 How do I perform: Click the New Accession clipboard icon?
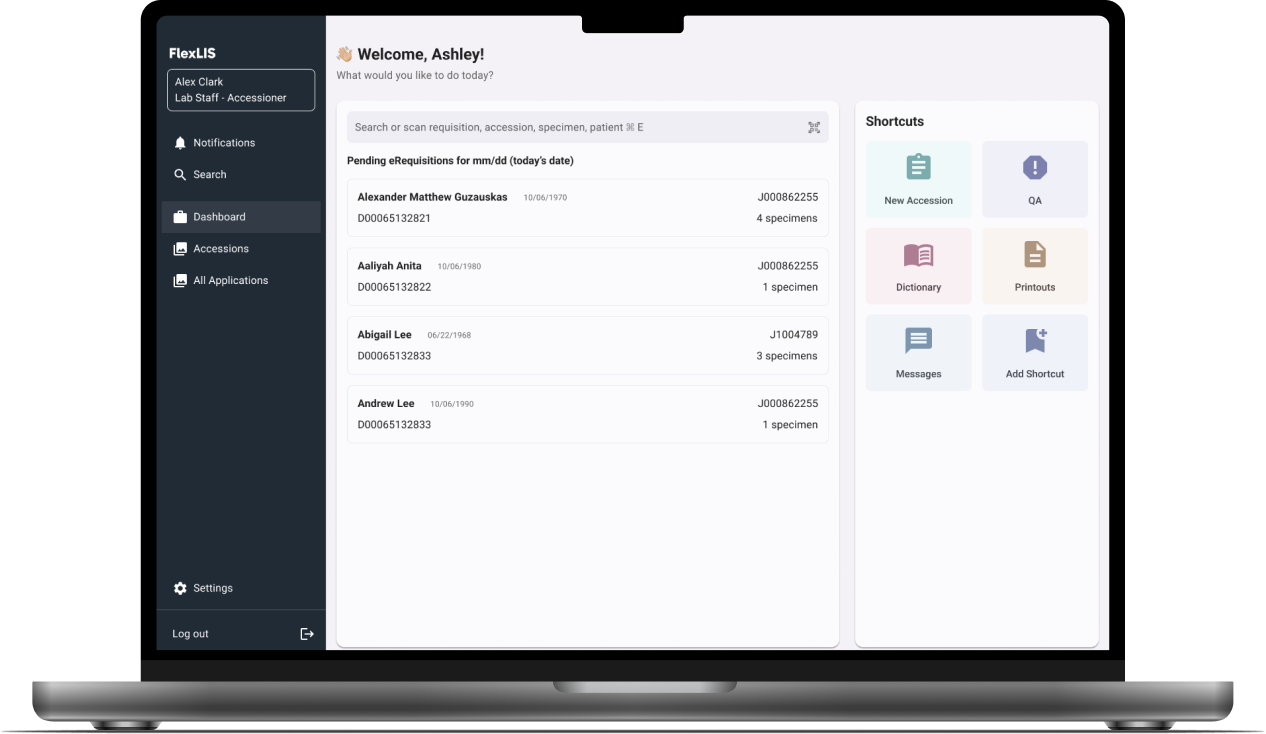[918, 168]
